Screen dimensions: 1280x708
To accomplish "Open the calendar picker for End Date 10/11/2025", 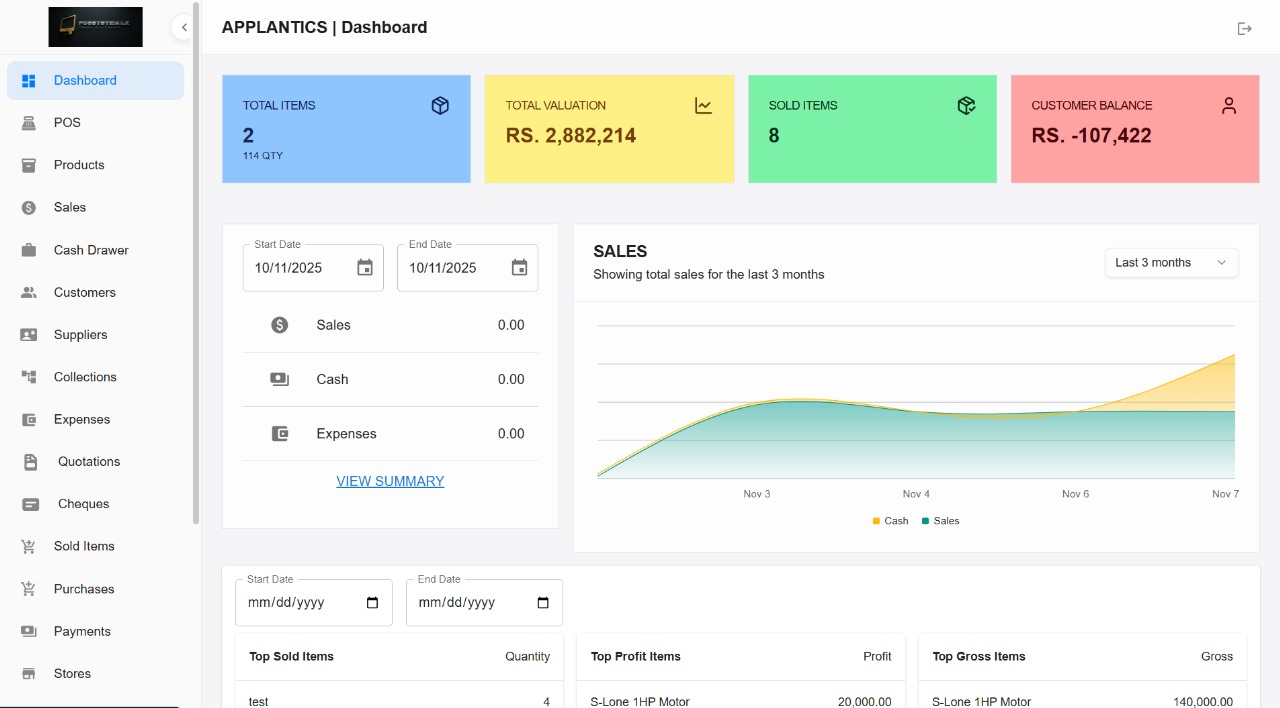I will click(x=519, y=268).
